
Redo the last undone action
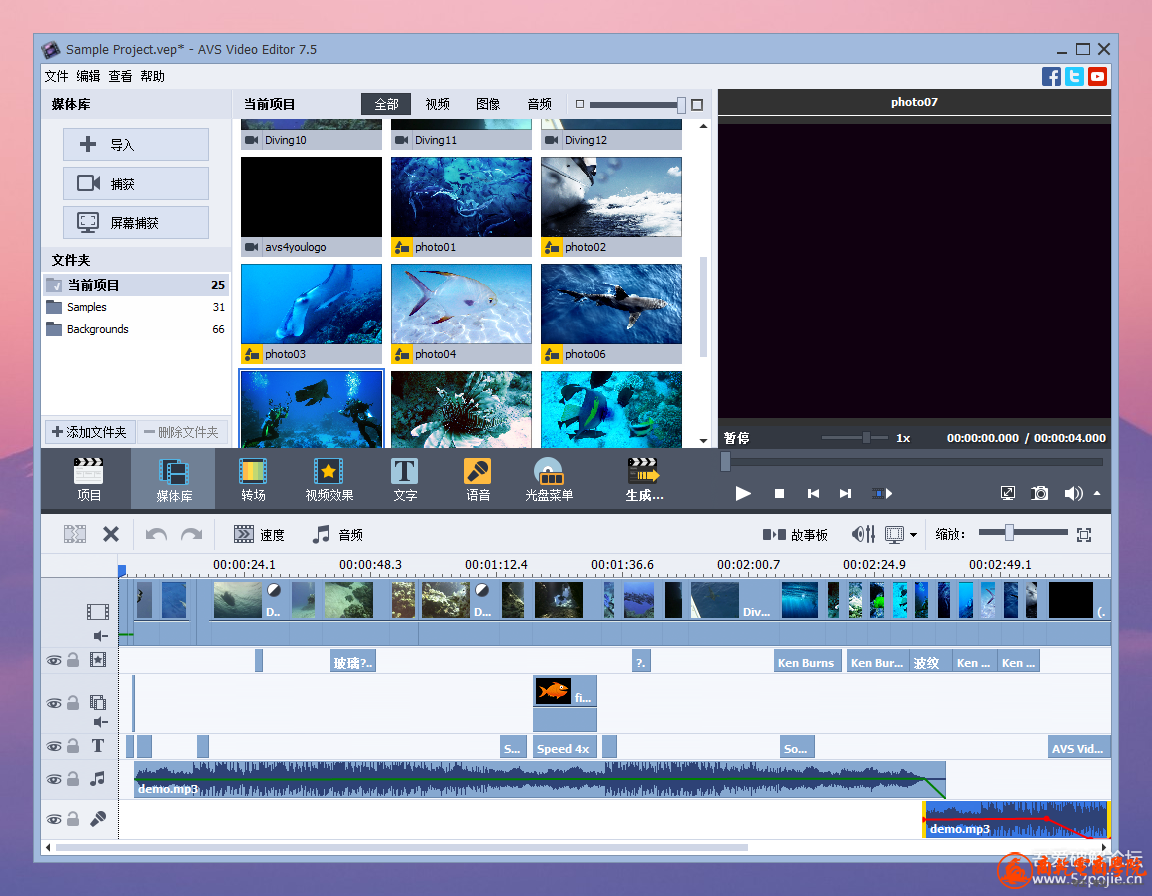(192, 534)
